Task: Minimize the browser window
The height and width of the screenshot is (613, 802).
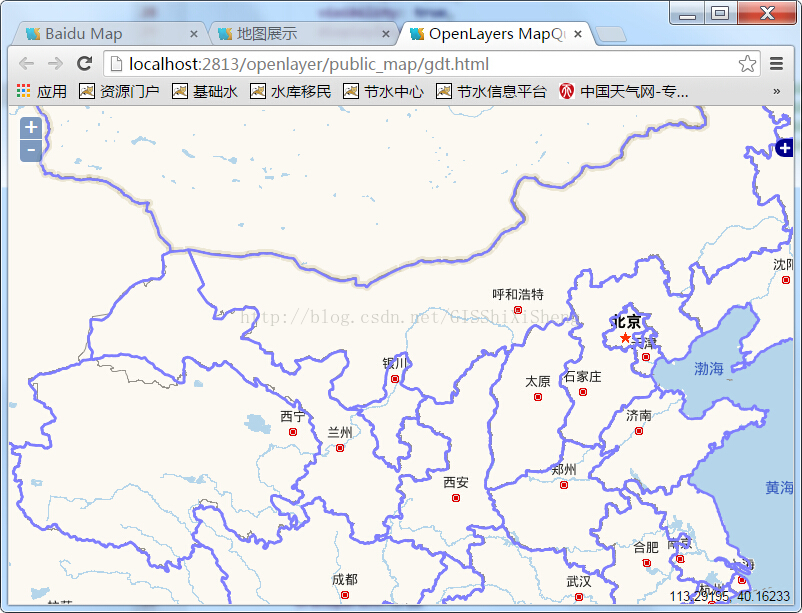Action: [687, 14]
